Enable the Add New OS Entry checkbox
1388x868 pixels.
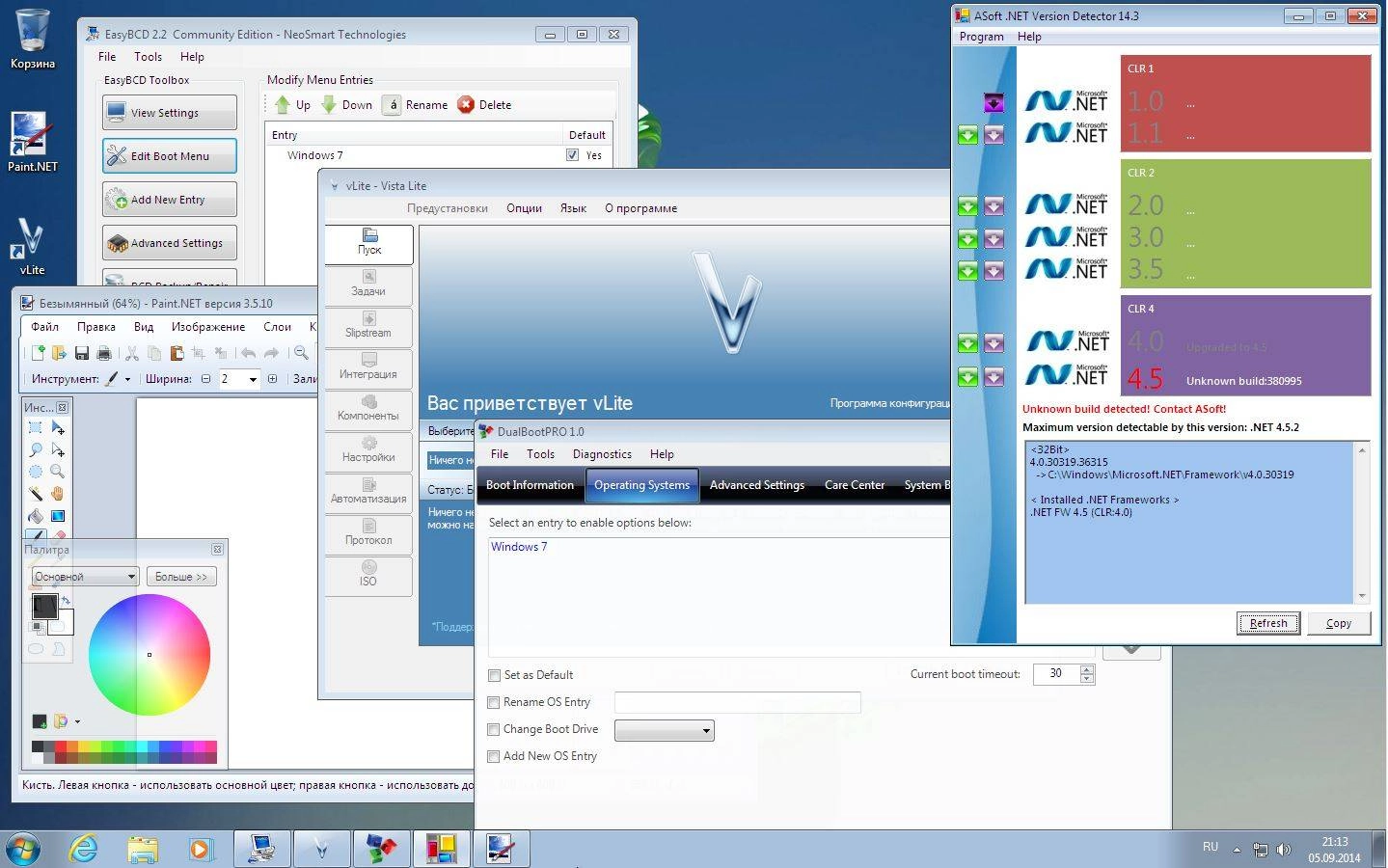[x=494, y=756]
